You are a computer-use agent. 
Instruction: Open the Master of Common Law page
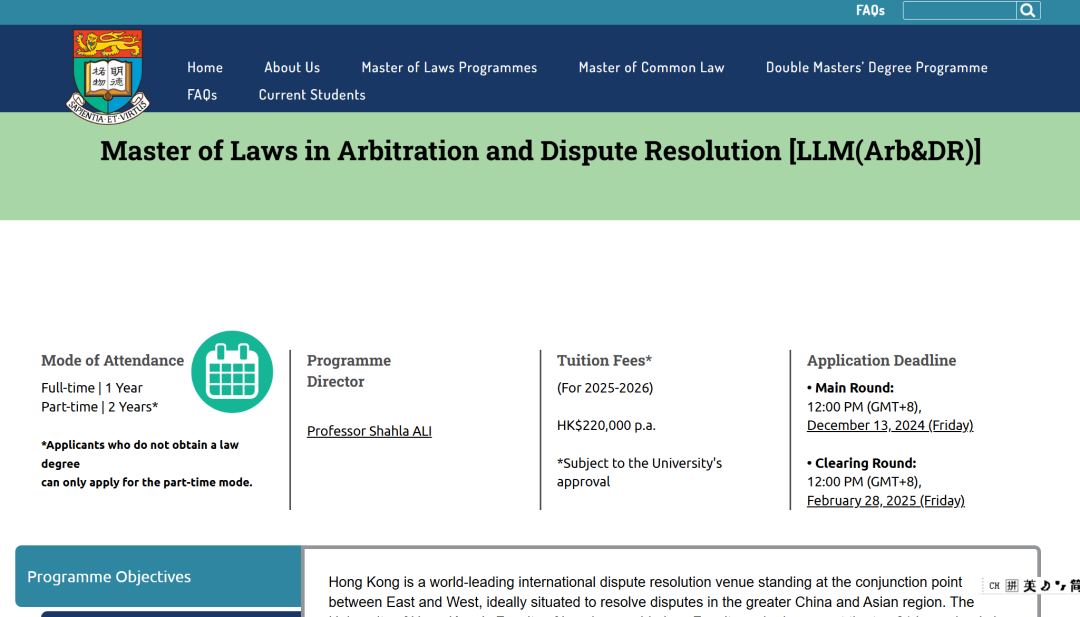coord(651,68)
